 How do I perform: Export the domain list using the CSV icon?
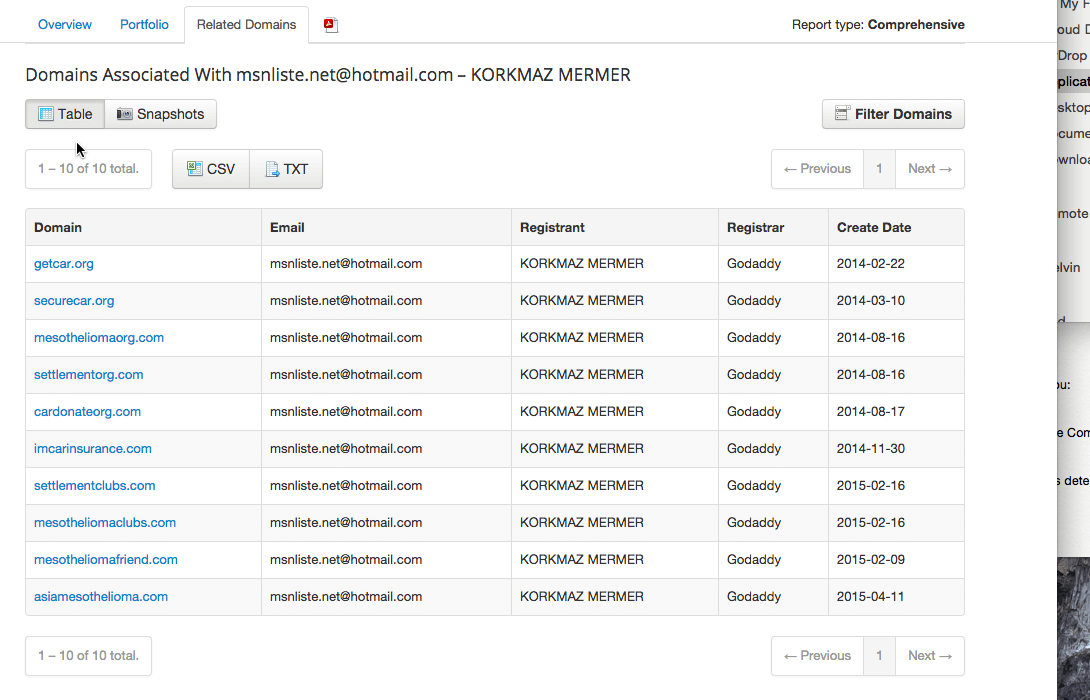pyautogui.click(x=195, y=169)
